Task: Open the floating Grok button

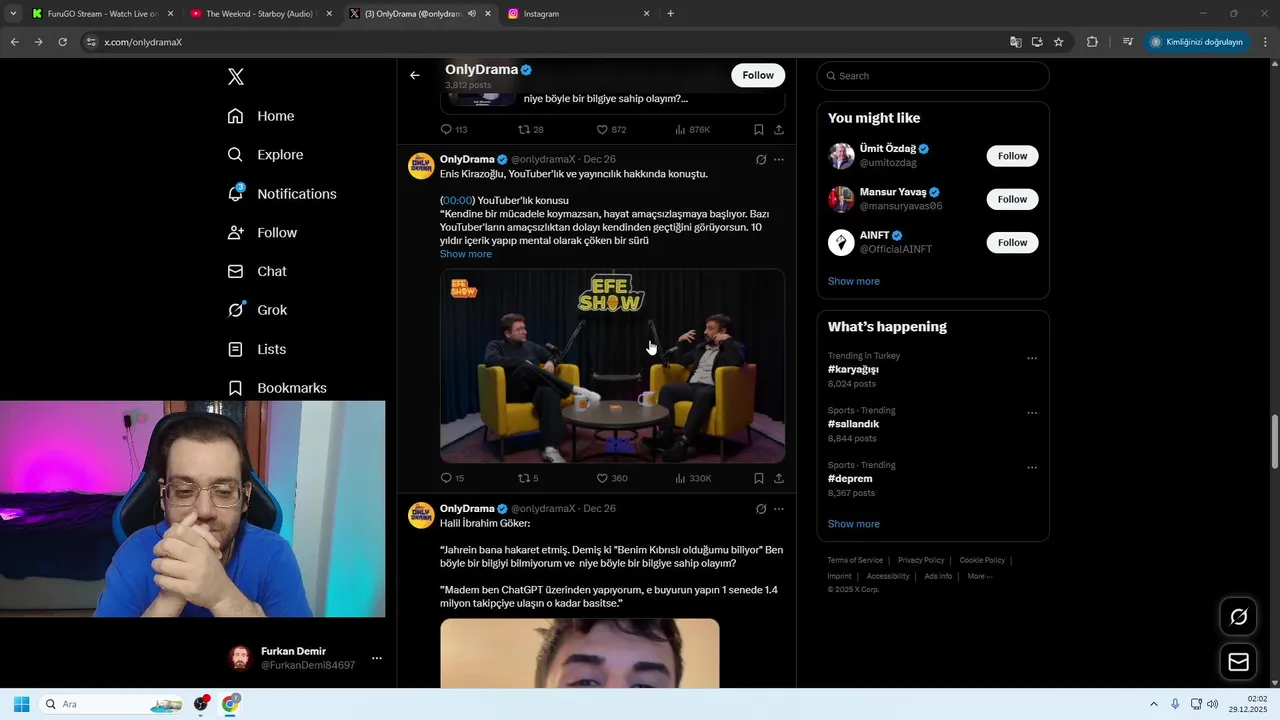Action: tap(1238, 617)
